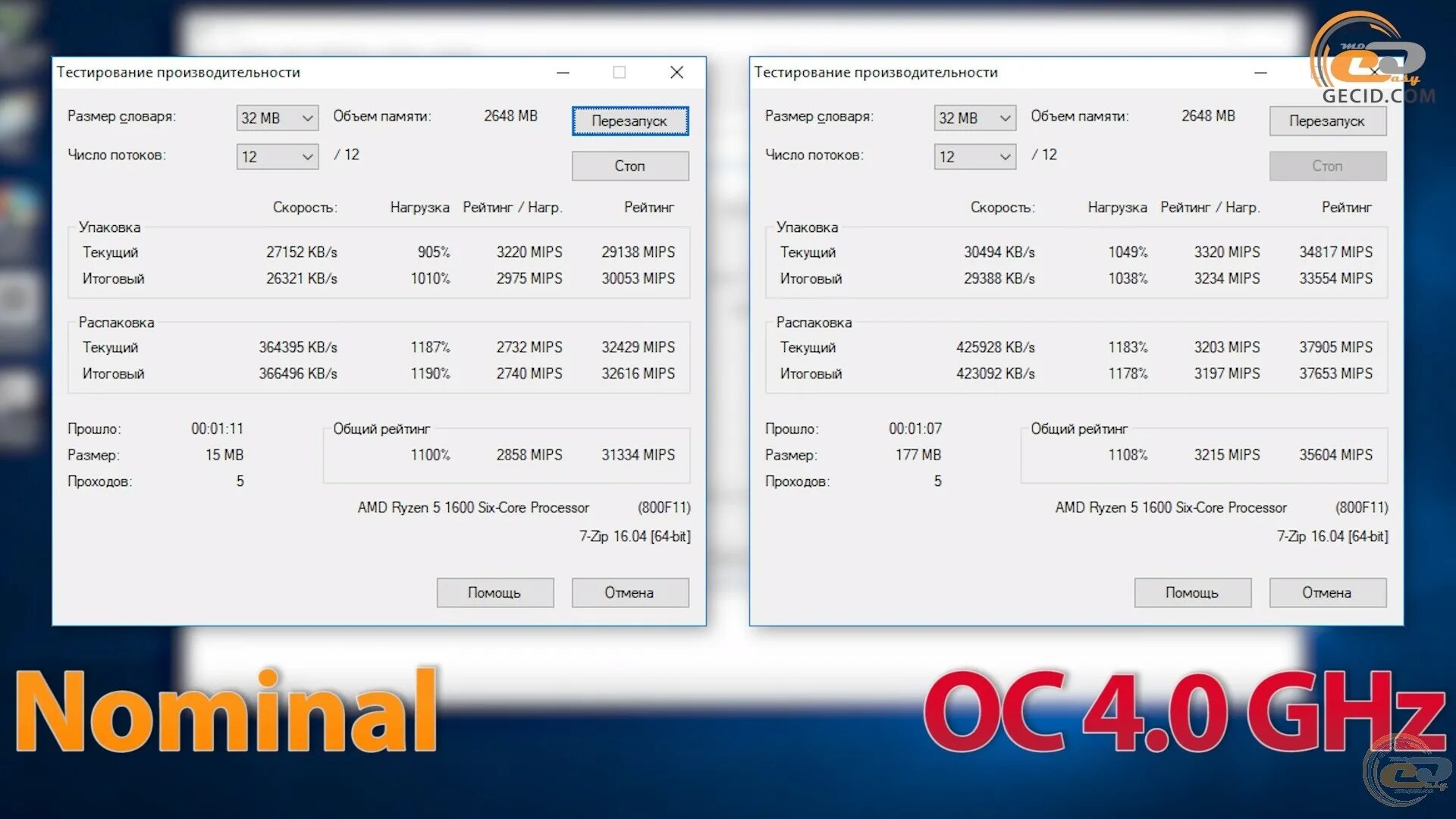Click packing rating 33554 MIPS
The height and width of the screenshot is (819, 1456).
click(1335, 278)
